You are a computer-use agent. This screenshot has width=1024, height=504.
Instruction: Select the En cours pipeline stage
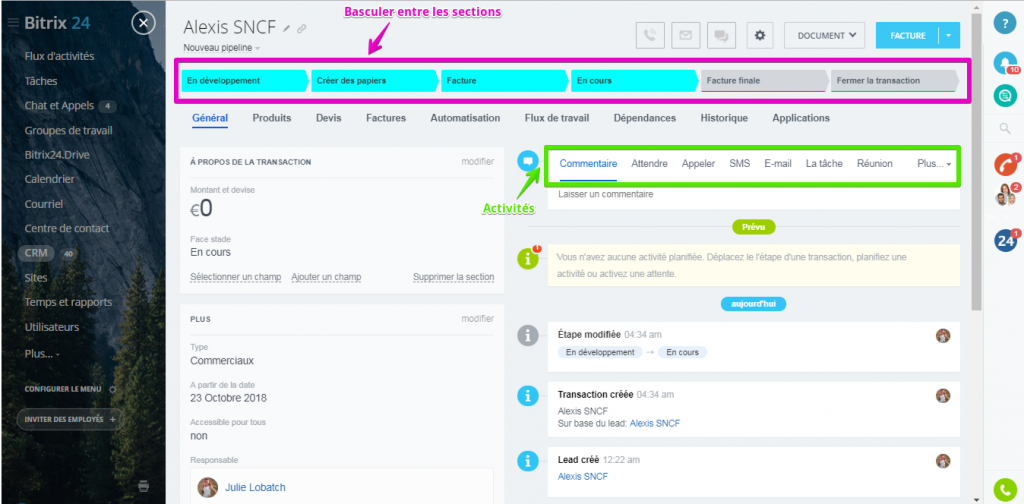634,81
